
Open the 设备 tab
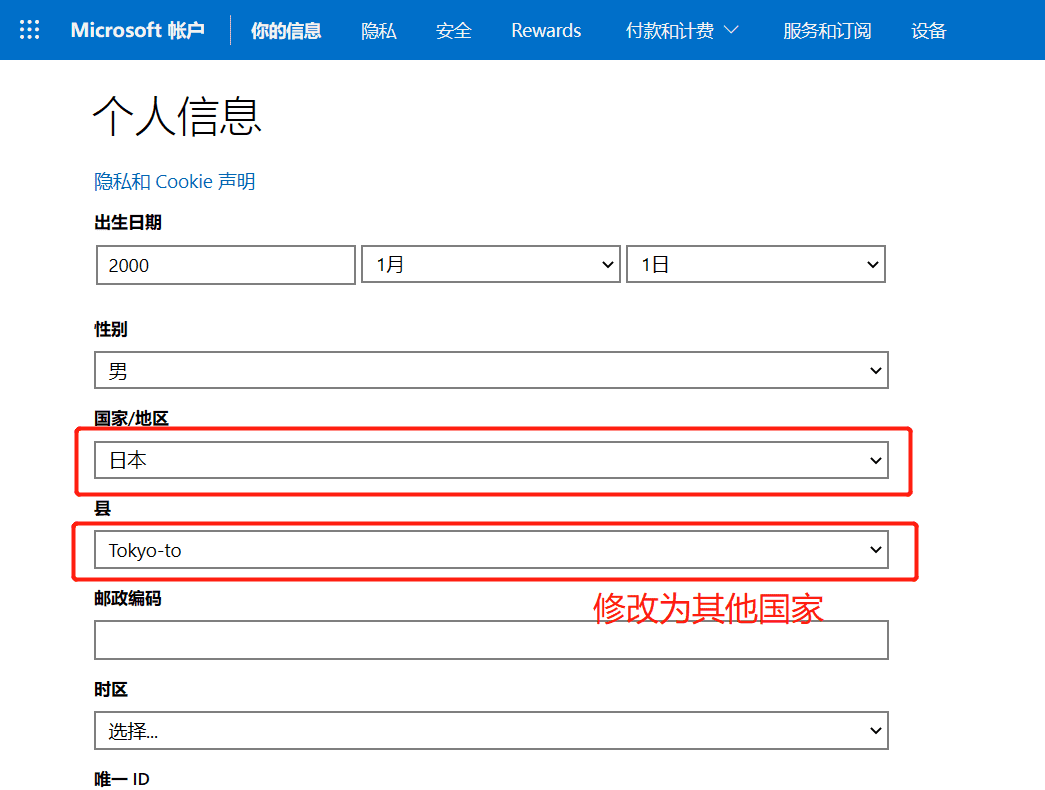point(929,30)
